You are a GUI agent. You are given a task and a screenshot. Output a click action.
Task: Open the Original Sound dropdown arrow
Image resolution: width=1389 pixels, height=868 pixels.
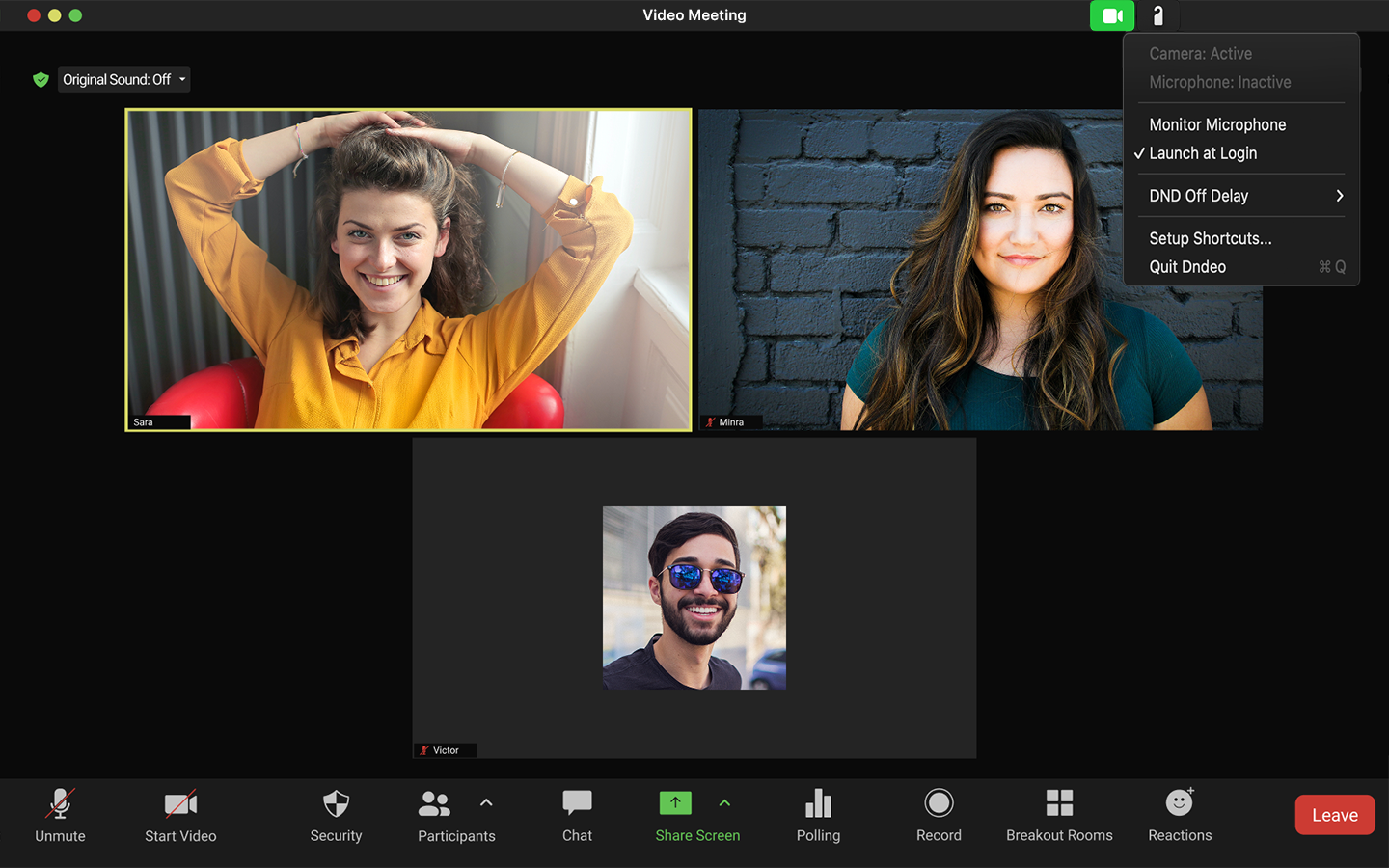click(x=181, y=79)
